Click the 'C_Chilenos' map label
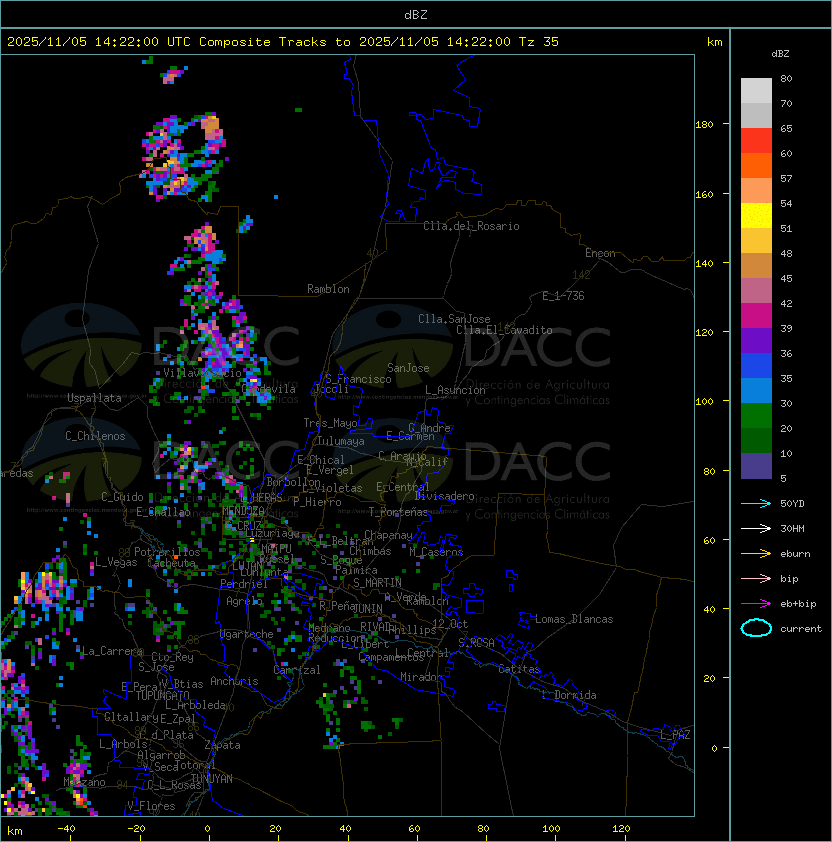This screenshot has width=832, height=842. (x=95, y=436)
